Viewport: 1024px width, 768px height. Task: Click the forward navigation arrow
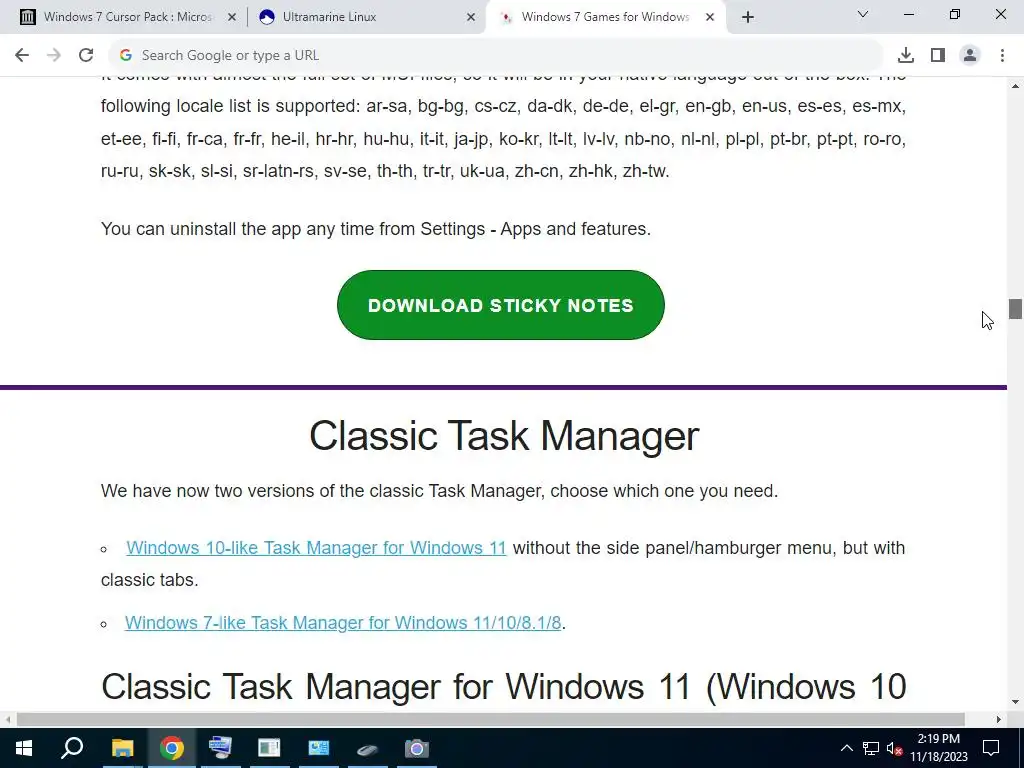pyautogui.click(x=54, y=56)
